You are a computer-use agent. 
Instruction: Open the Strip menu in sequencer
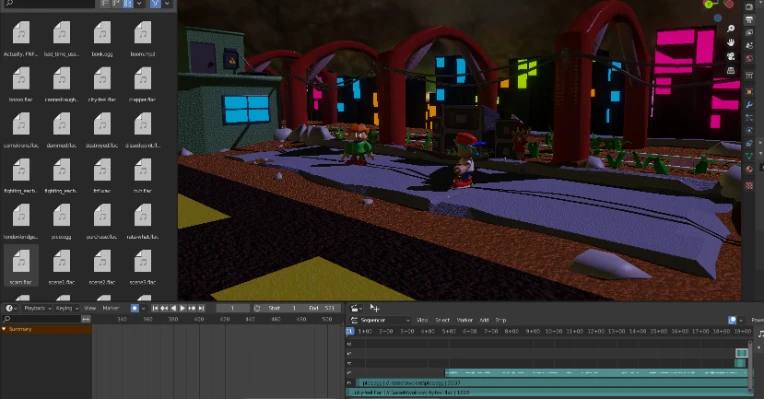500,320
